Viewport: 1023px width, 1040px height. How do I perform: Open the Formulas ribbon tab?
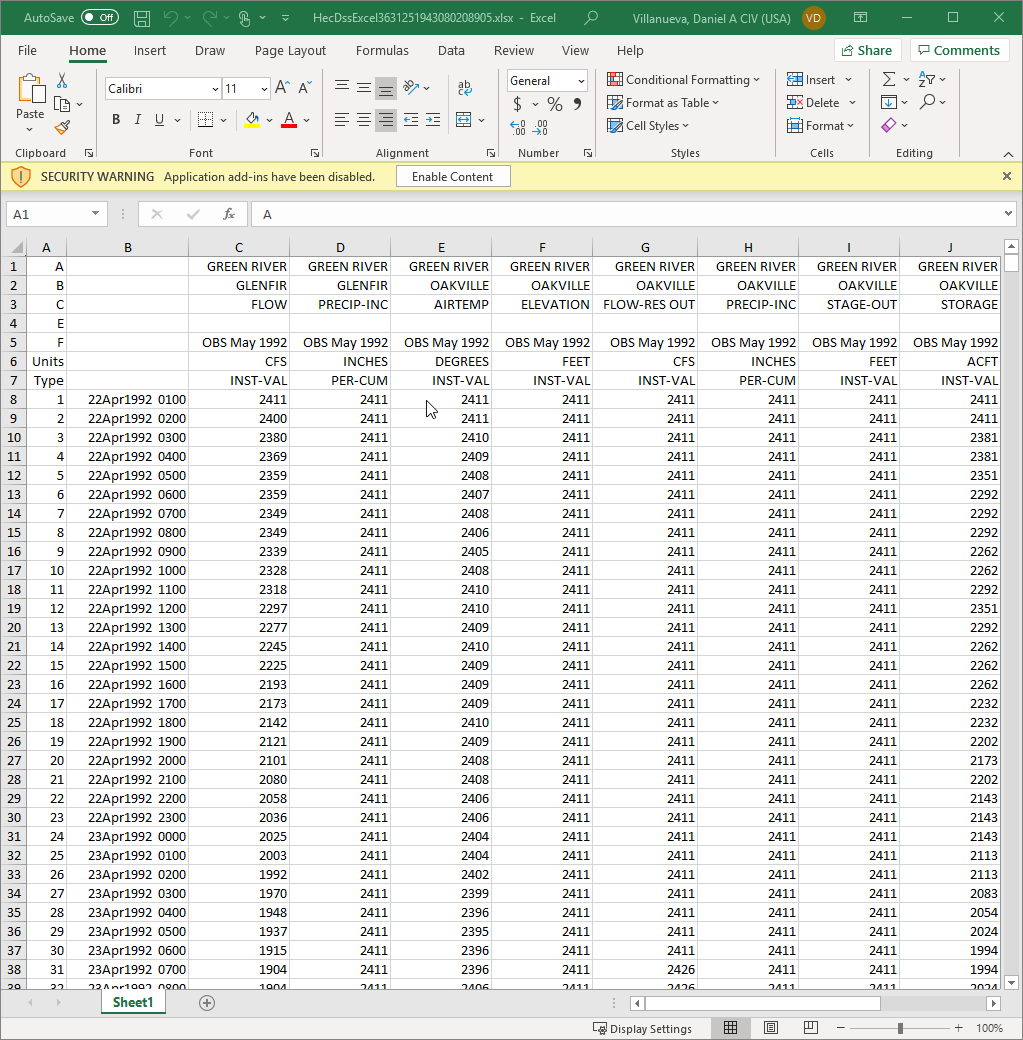pyautogui.click(x=382, y=51)
